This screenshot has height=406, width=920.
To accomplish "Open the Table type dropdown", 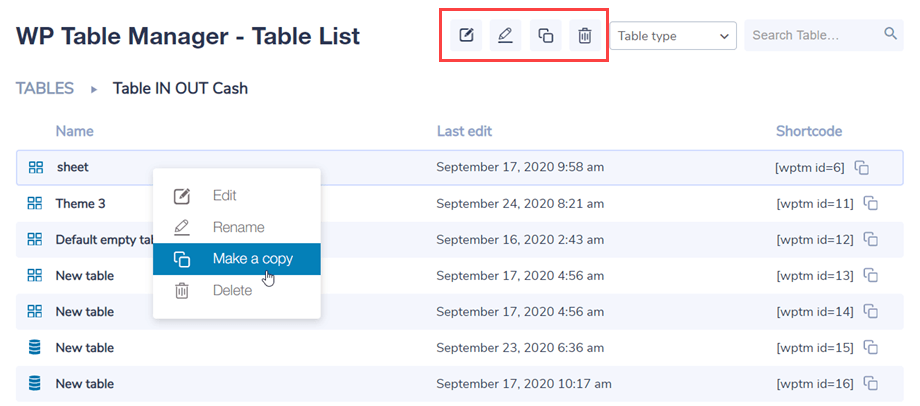I will tap(673, 36).
